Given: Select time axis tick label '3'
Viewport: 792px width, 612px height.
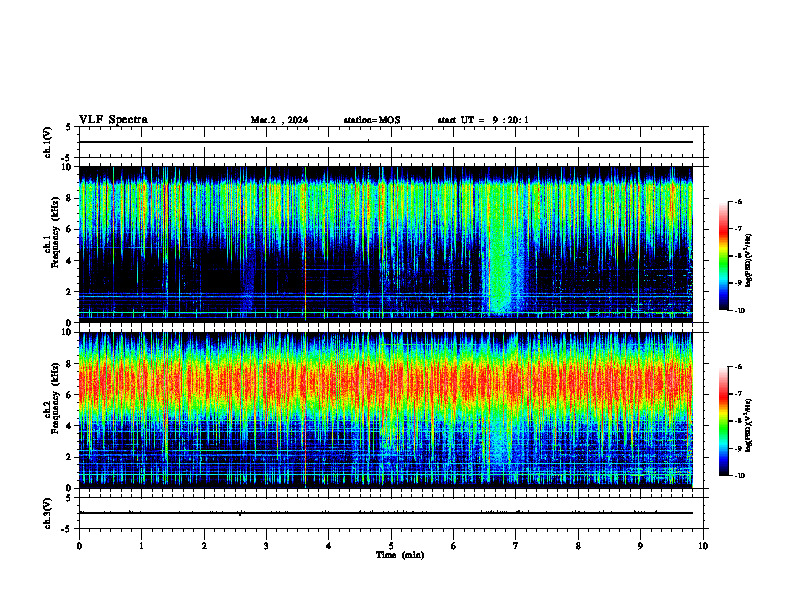Looking at the screenshot, I should pyautogui.click(x=266, y=546).
